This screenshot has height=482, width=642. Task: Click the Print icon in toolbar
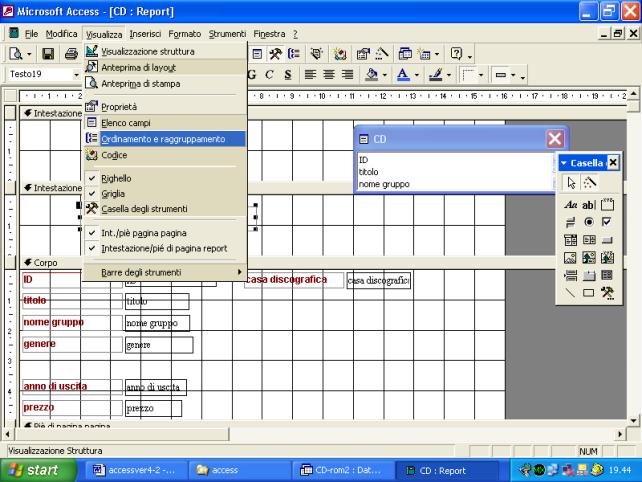click(x=71, y=54)
